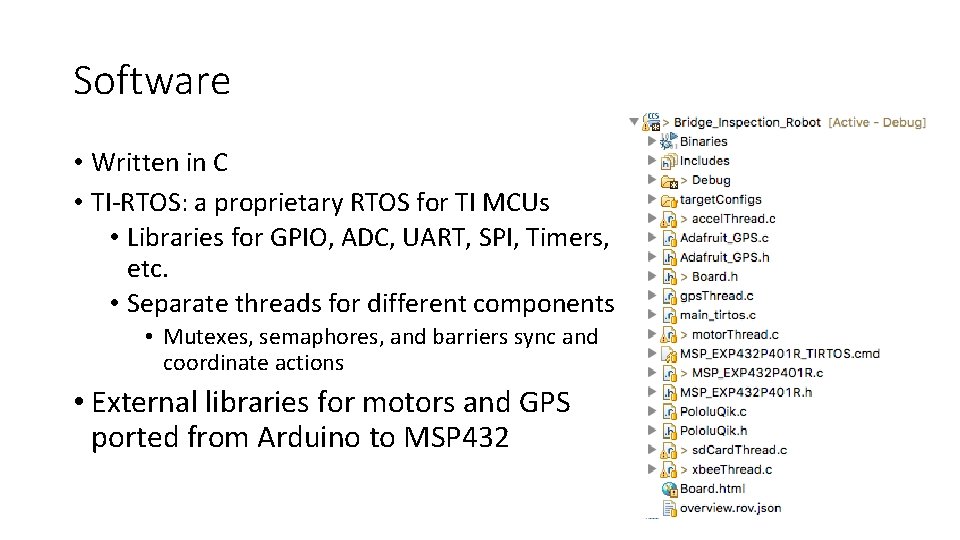This screenshot has height=540, width=960.
Task: Expand the Adafruit_GPS.h outline
Action: tap(651, 257)
